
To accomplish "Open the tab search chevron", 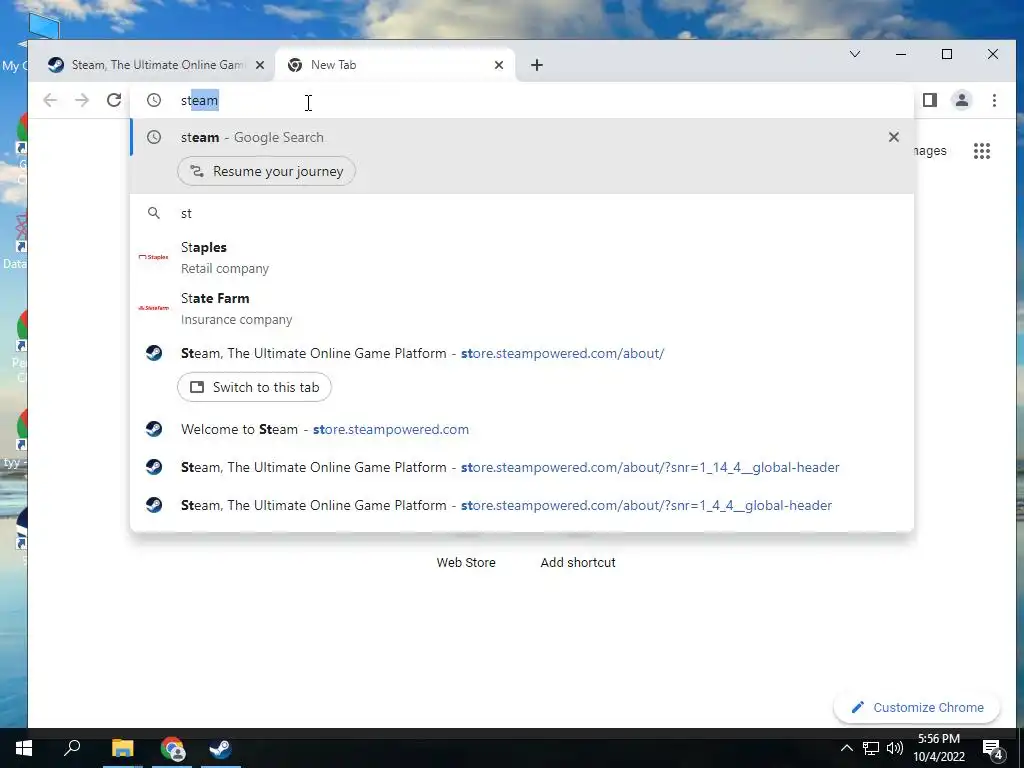I will tap(854, 54).
